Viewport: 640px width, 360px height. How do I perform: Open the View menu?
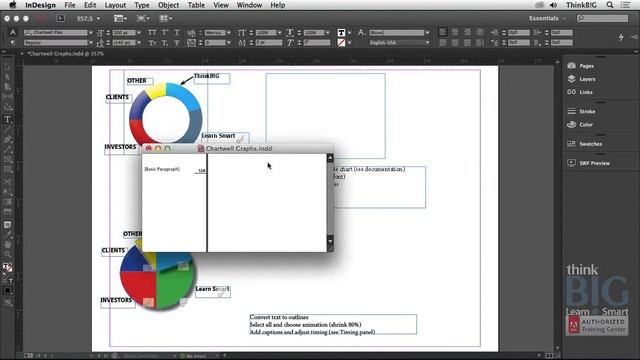221,5
